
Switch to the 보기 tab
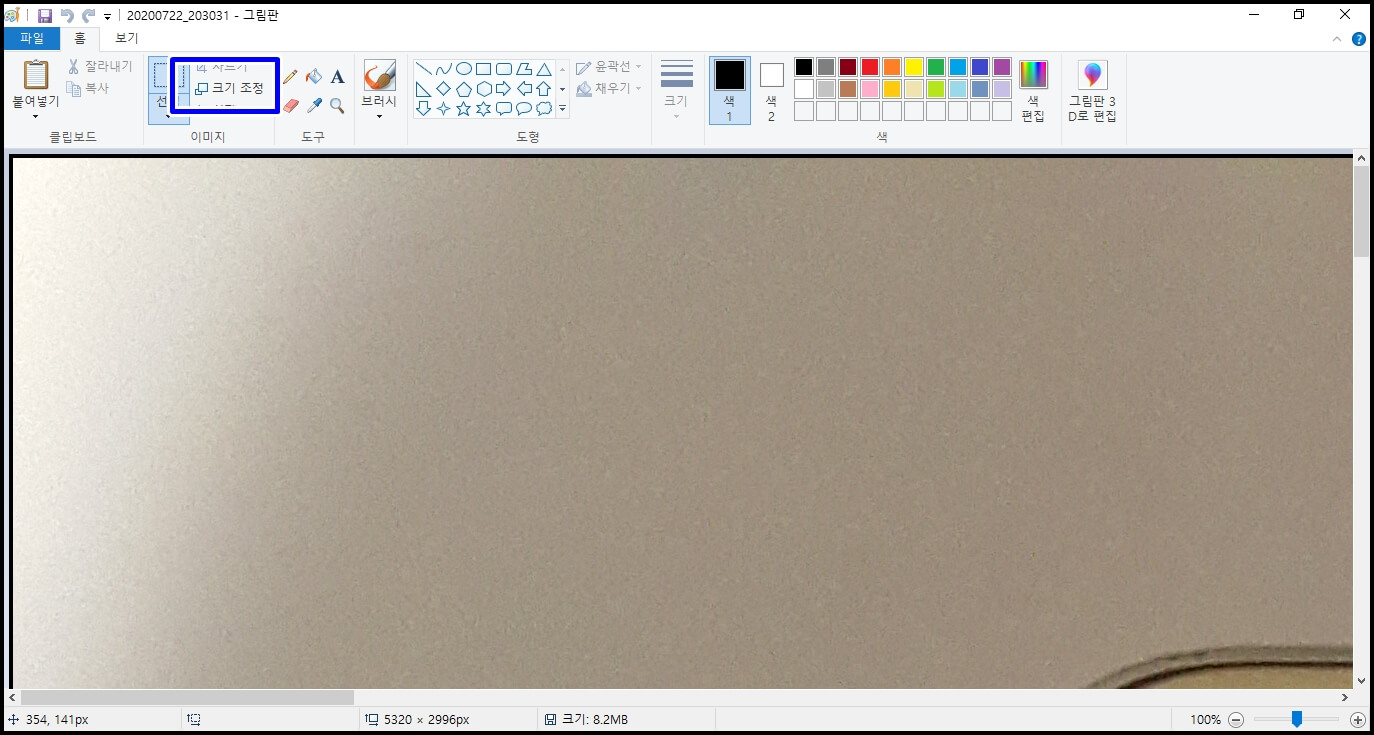point(127,38)
